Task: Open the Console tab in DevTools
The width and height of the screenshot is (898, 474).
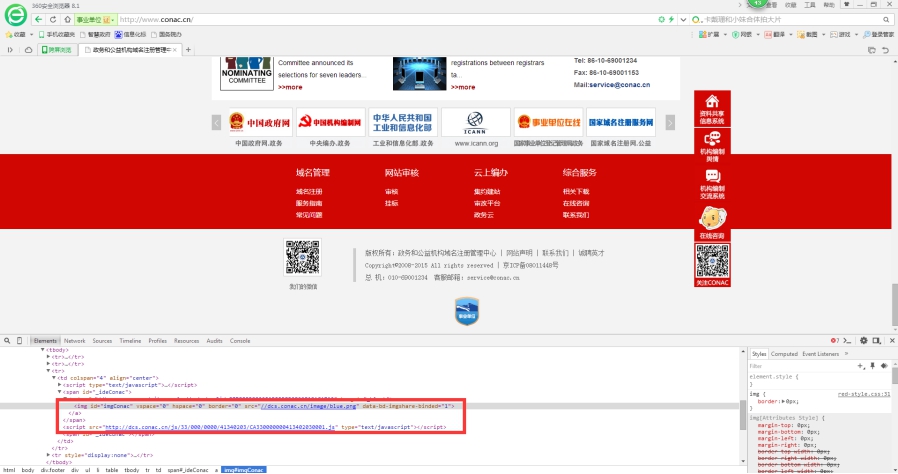Action: (240, 341)
